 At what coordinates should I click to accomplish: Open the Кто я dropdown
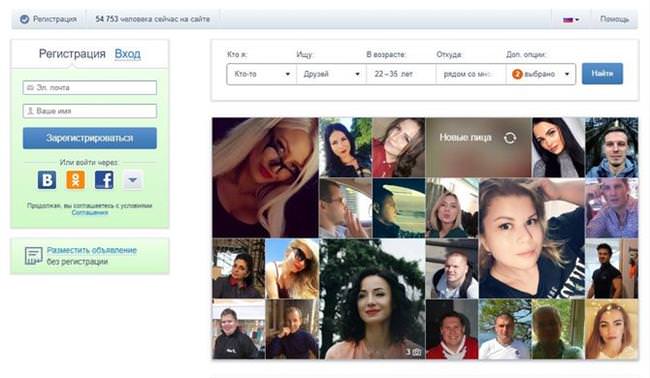[x=262, y=74]
